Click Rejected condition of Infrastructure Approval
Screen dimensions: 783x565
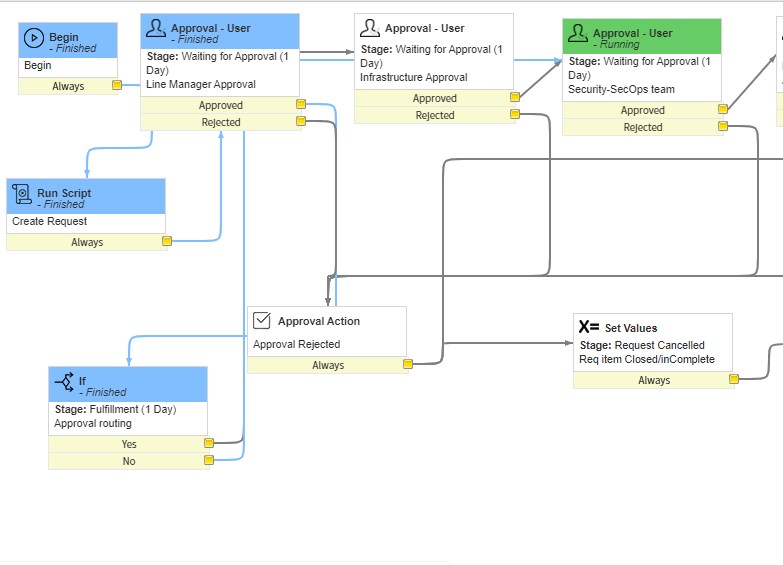[434, 115]
